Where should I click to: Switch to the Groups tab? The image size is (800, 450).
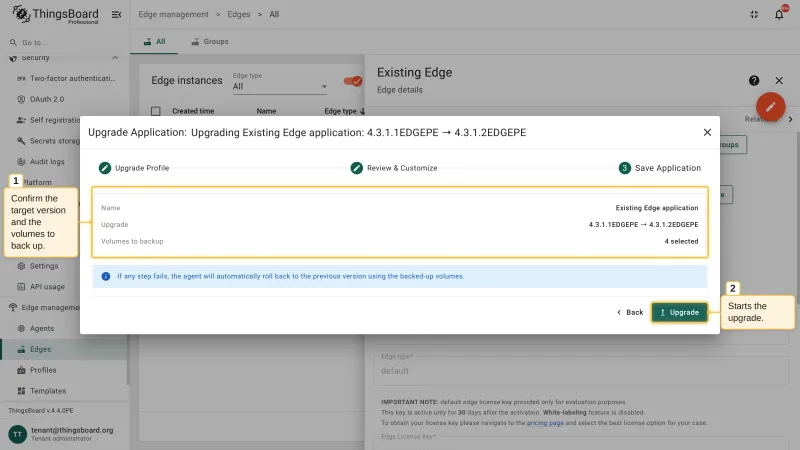click(210, 41)
